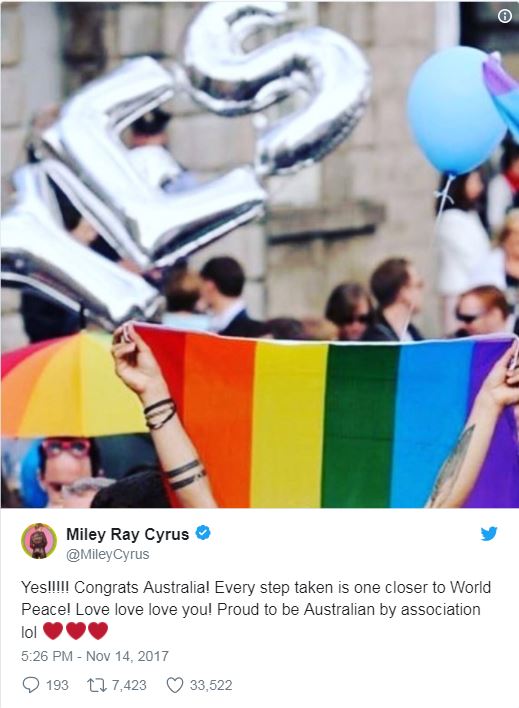Open Twitter via the blue bird logo
The height and width of the screenshot is (708, 519).
(489, 534)
